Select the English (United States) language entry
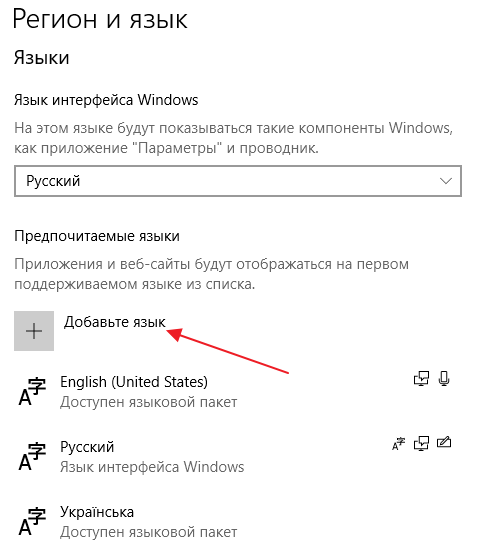The image size is (482, 560). click(238, 391)
